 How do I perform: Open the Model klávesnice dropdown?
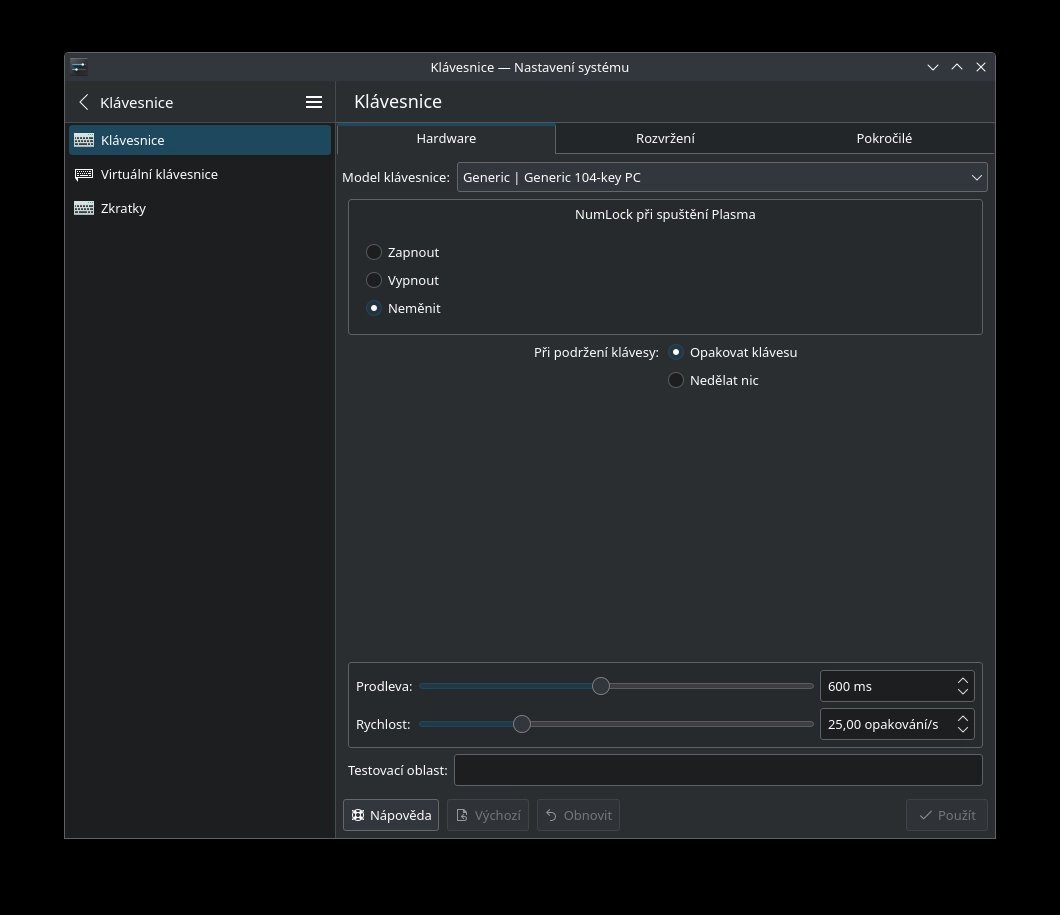(721, 177)
